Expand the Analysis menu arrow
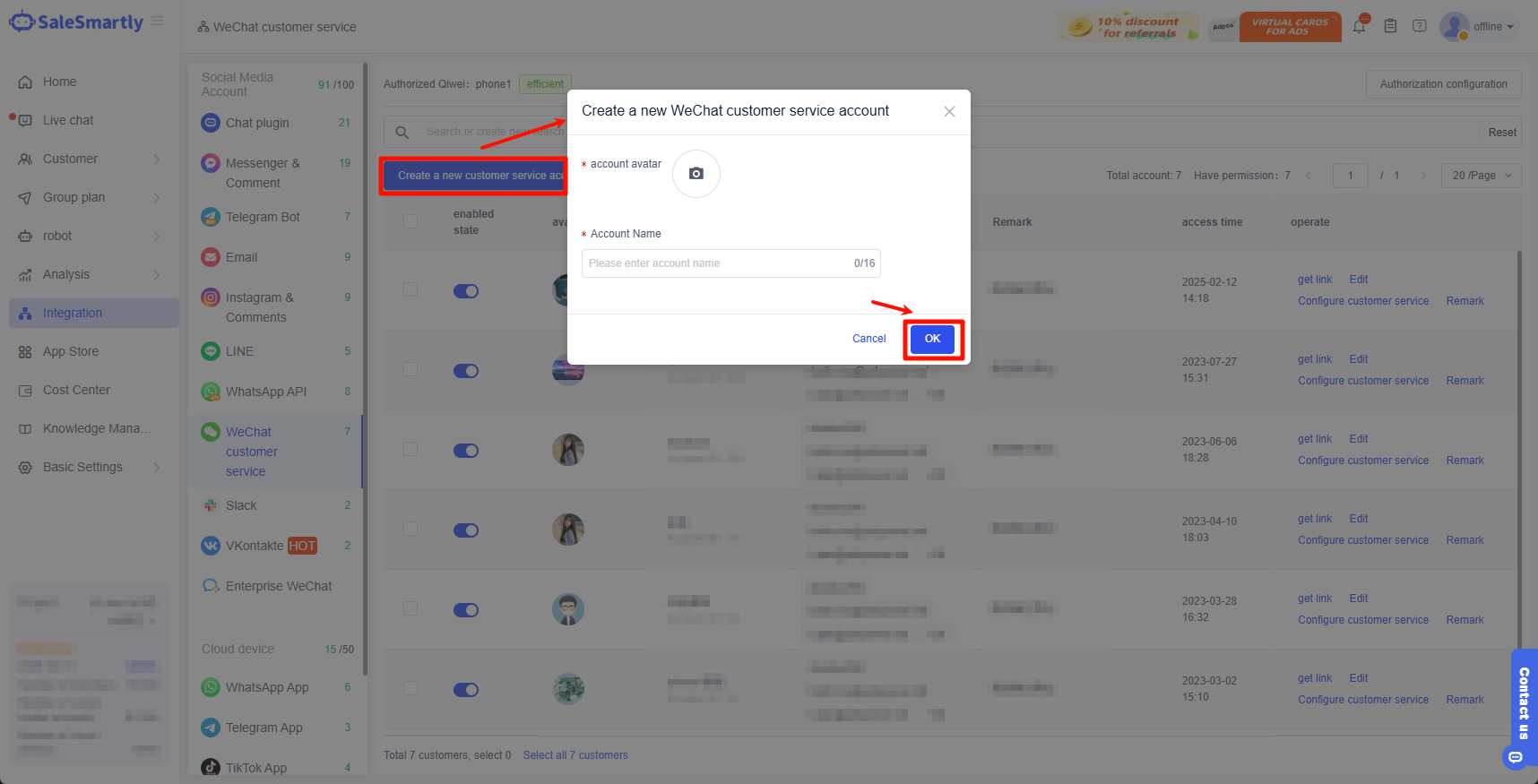 157,274
